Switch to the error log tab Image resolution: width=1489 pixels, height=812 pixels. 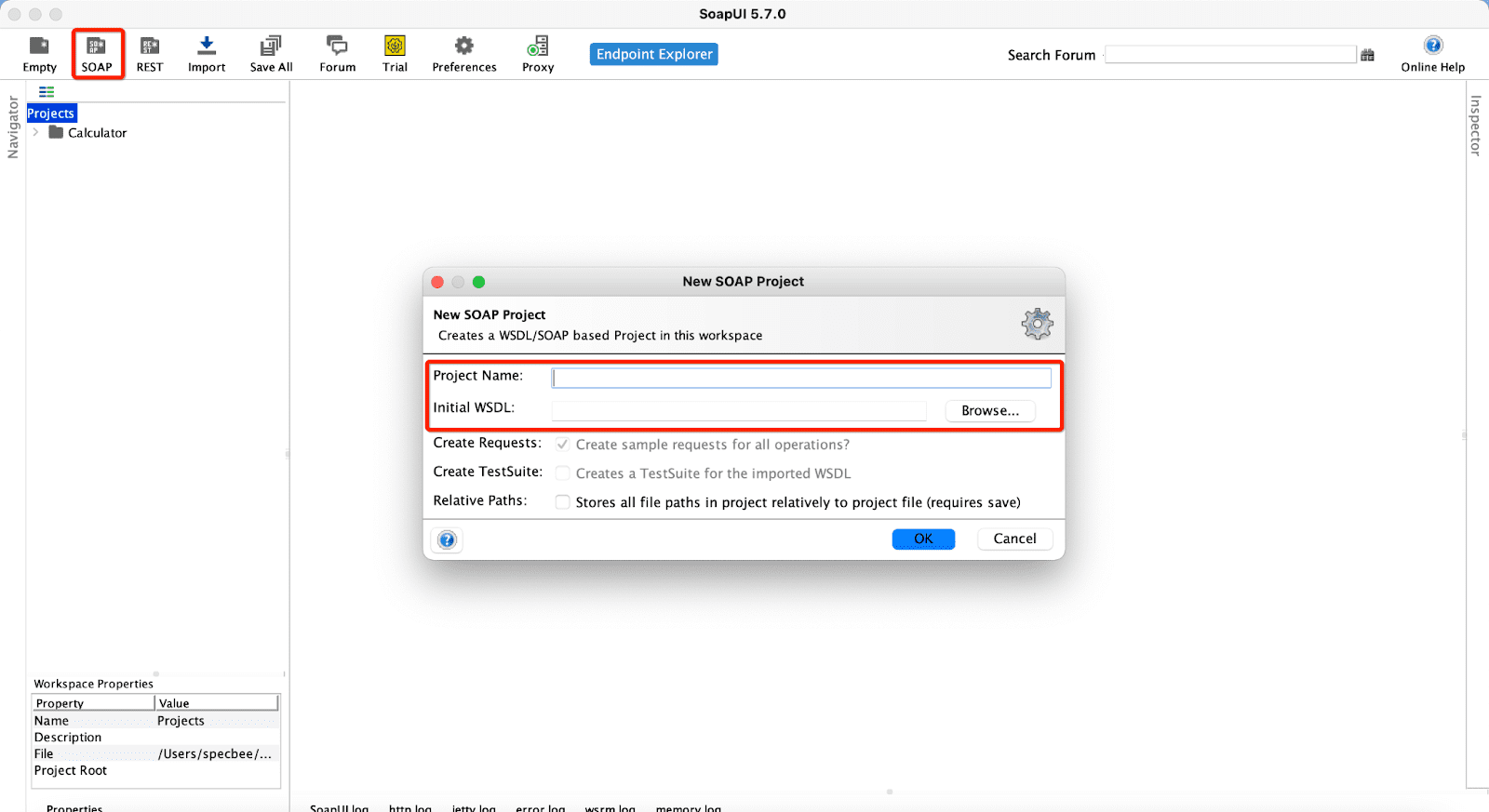[x=541, y=807]
